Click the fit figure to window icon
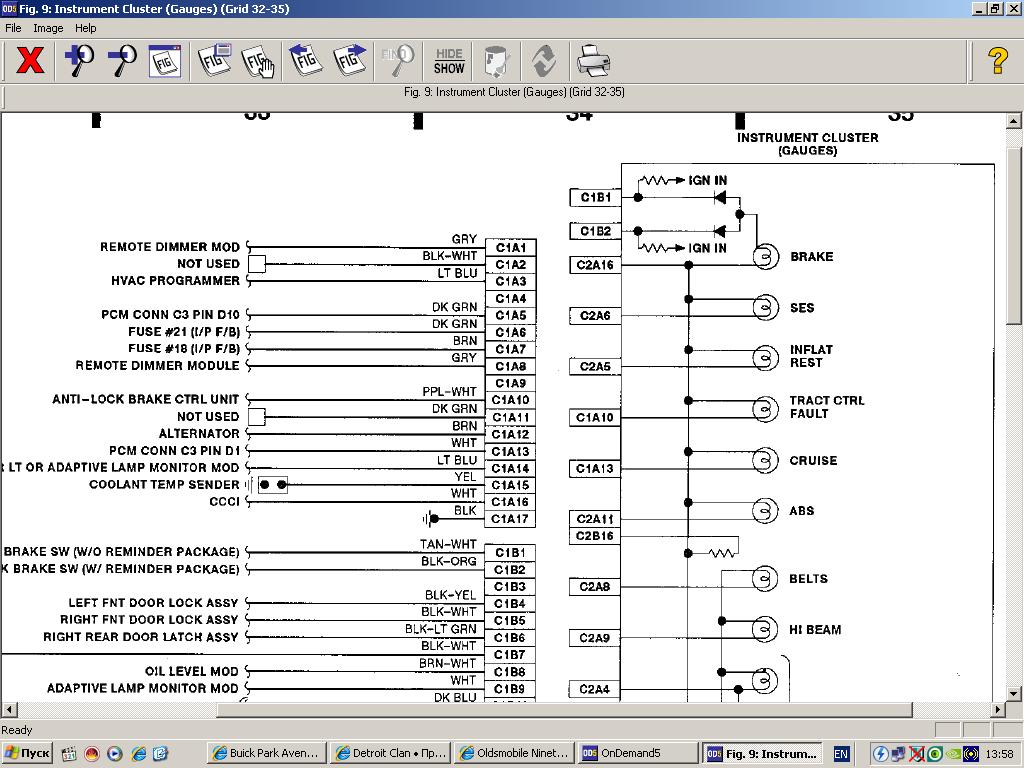 165,61
